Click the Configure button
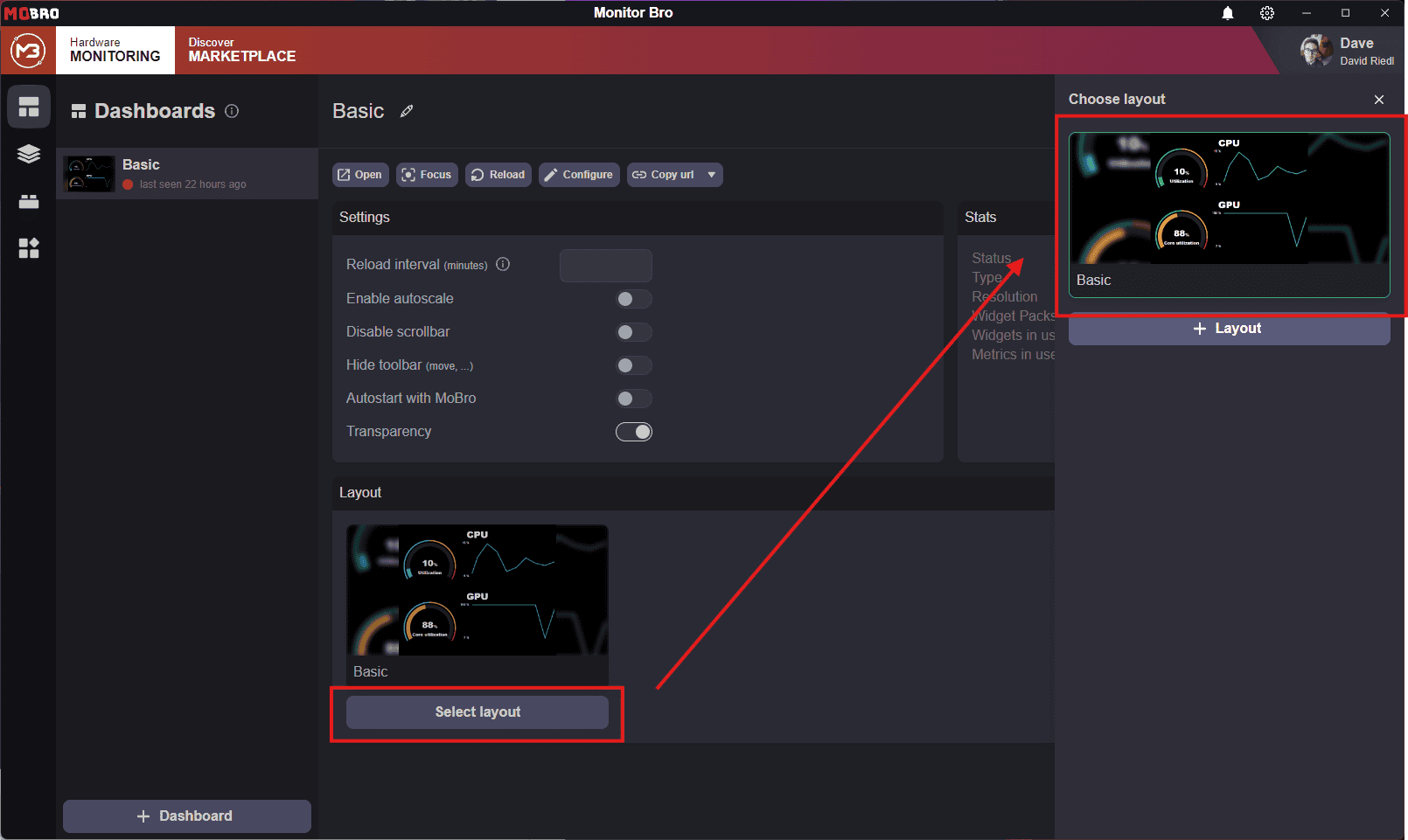This screenshot has height=840, width=1408. tap(579, 175)
